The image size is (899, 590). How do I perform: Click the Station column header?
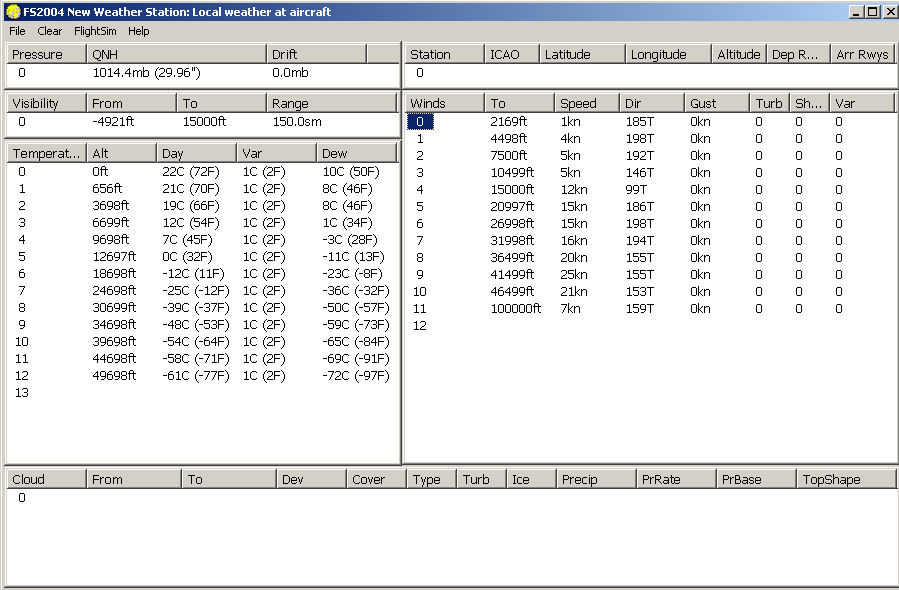[x=444, y=54]
